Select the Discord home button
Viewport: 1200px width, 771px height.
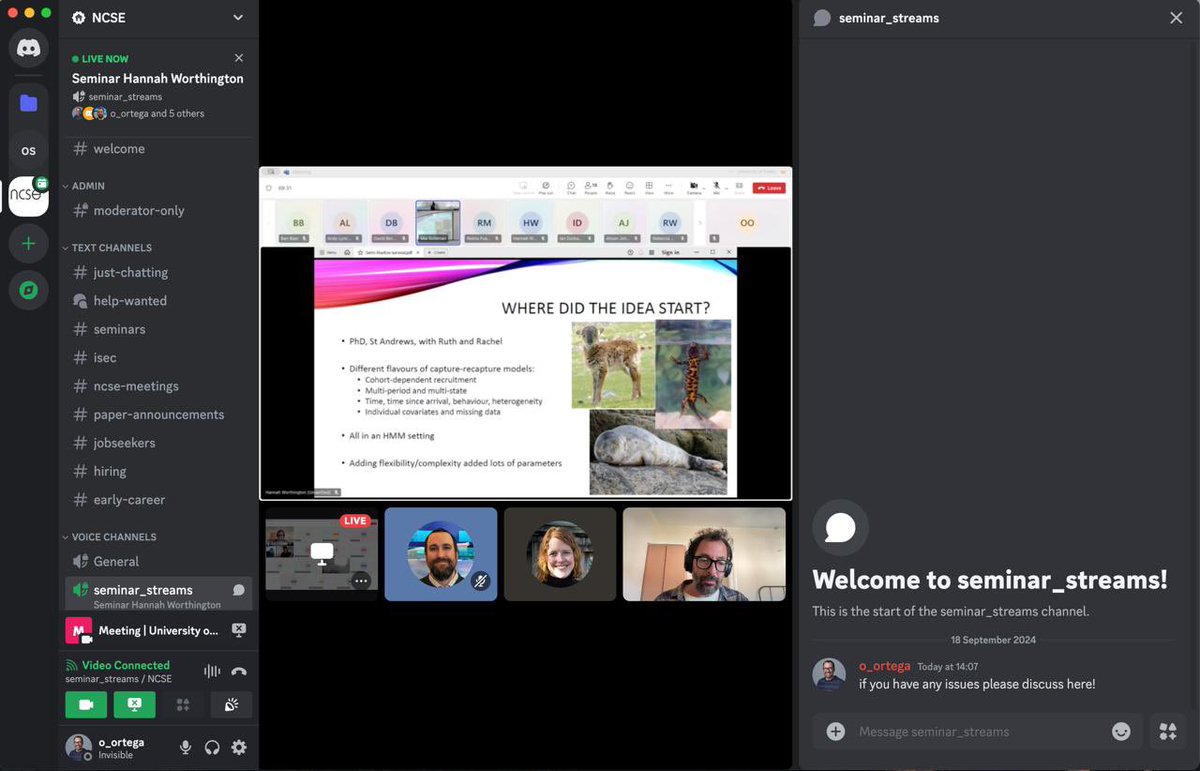coord(28,47)
